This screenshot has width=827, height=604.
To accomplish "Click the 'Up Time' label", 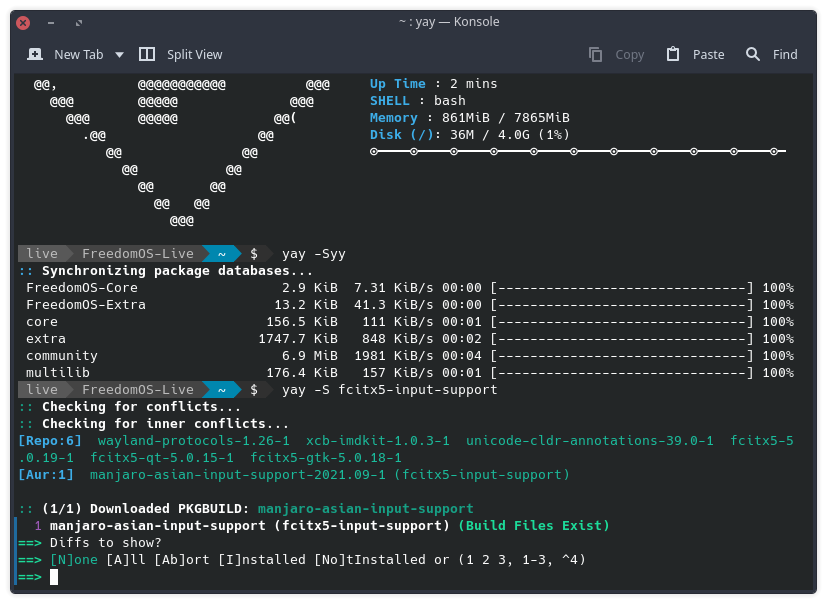I will 398,84.
